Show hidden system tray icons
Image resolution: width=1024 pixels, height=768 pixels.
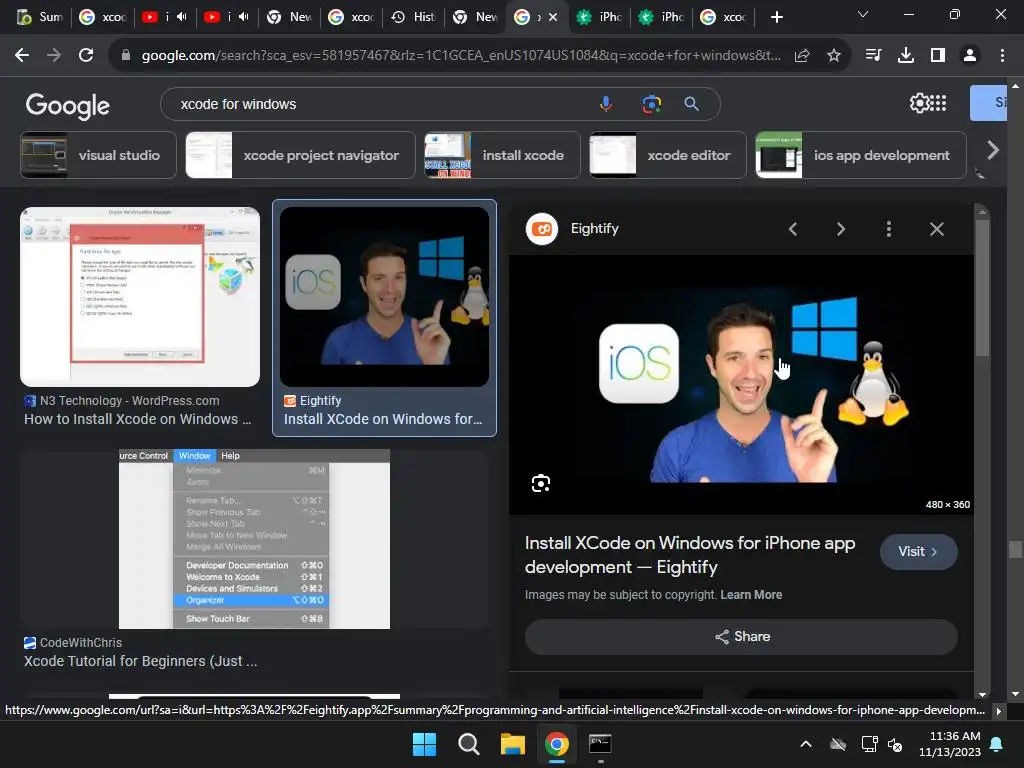point(806,744)
